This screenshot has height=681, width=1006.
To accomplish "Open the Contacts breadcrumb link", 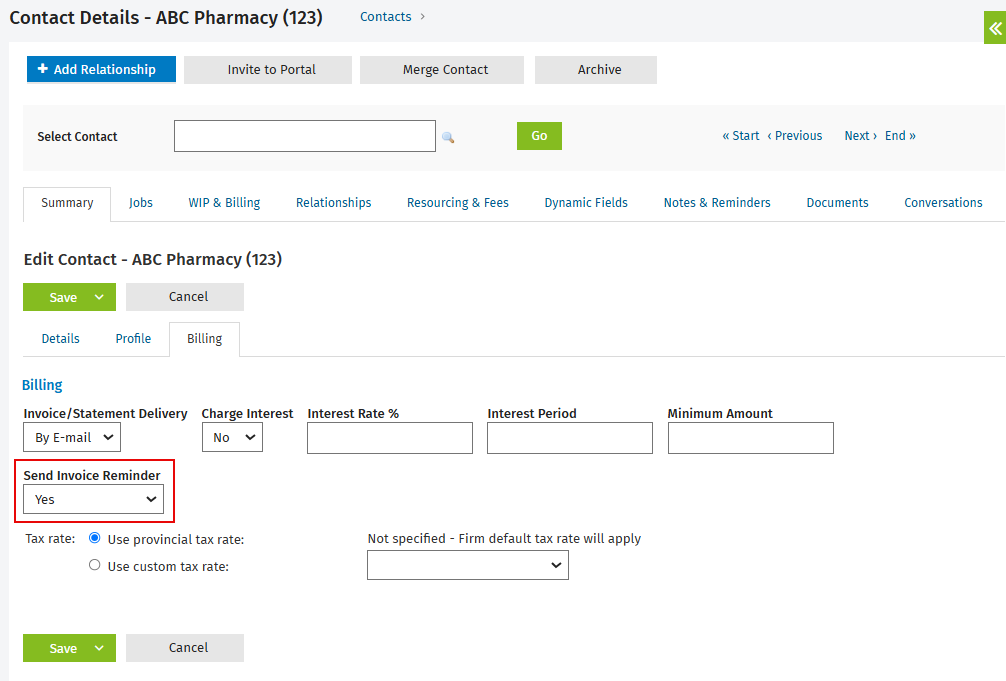I will tap(386, 17).
